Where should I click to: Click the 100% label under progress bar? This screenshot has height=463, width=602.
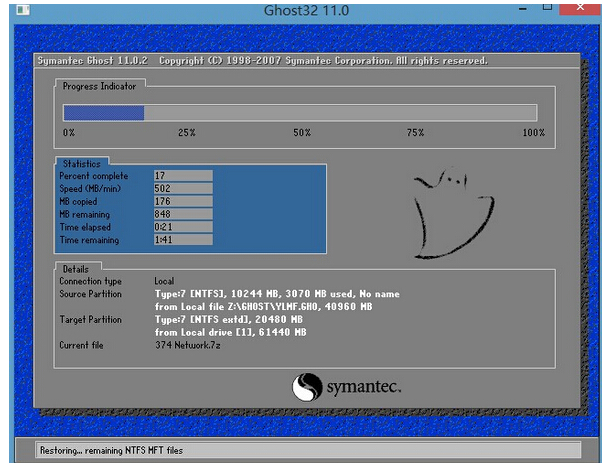(x=533, y=133)
